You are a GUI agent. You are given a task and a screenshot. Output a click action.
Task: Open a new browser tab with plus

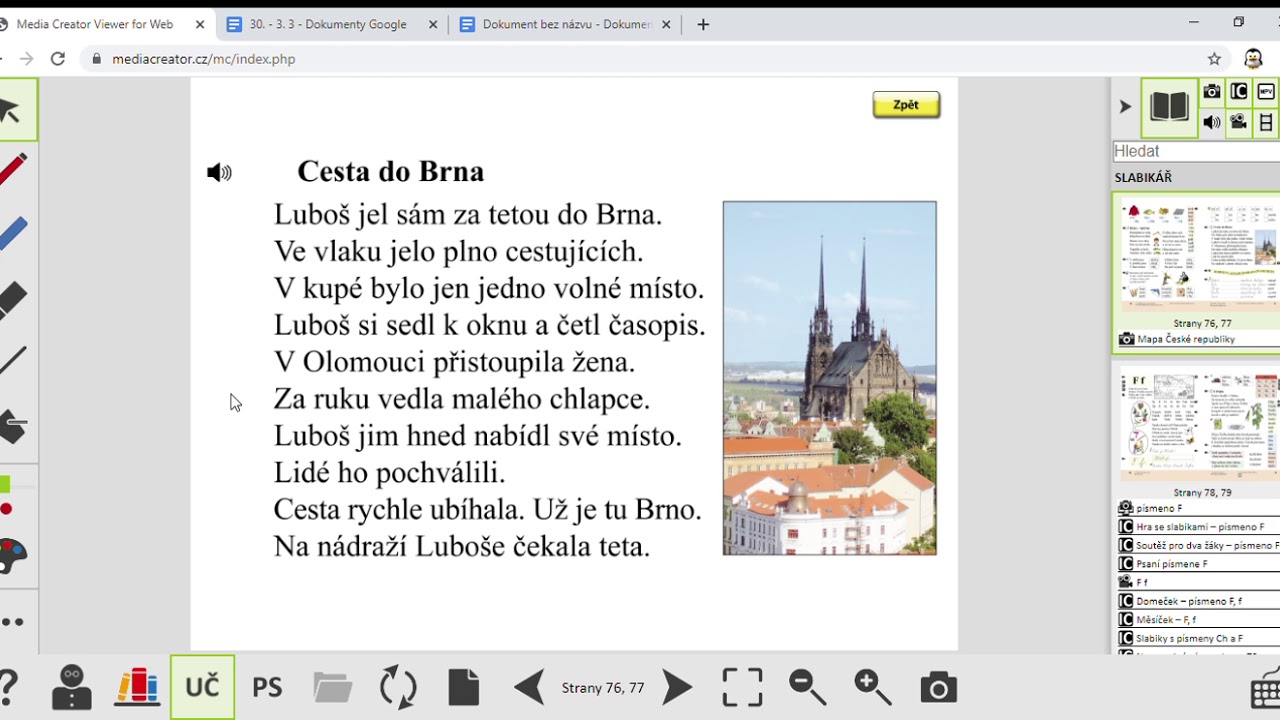point(703,24)
